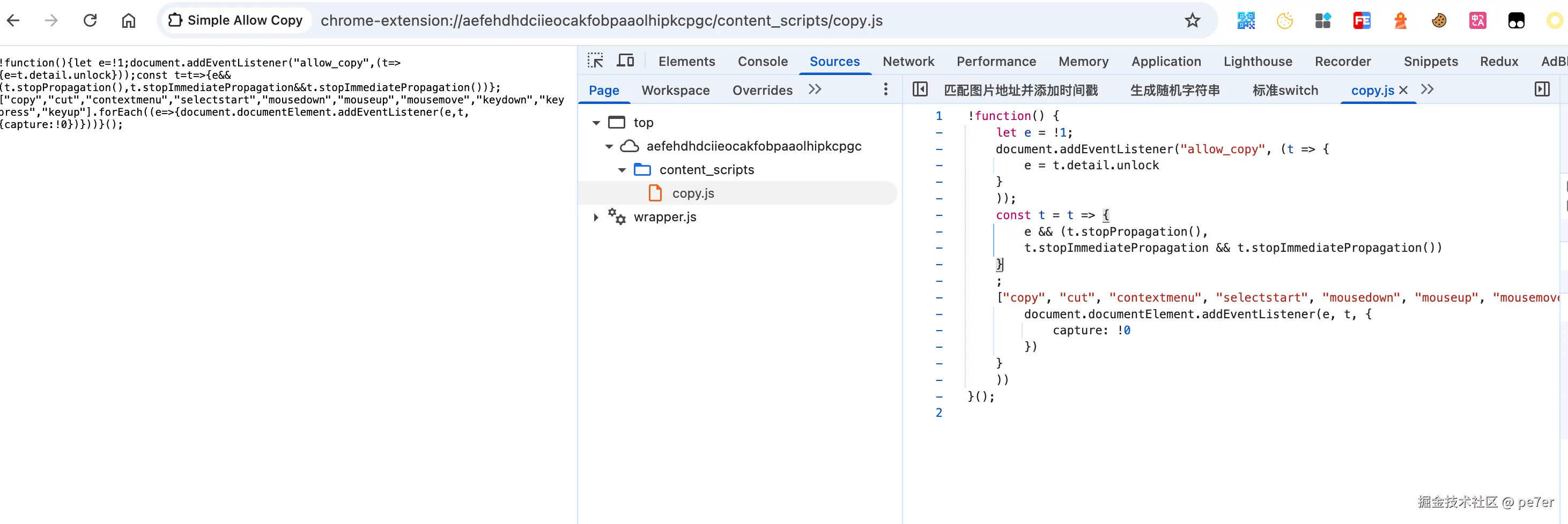
Task: Select the content_scripts folder row
Action: coord(706,170)
